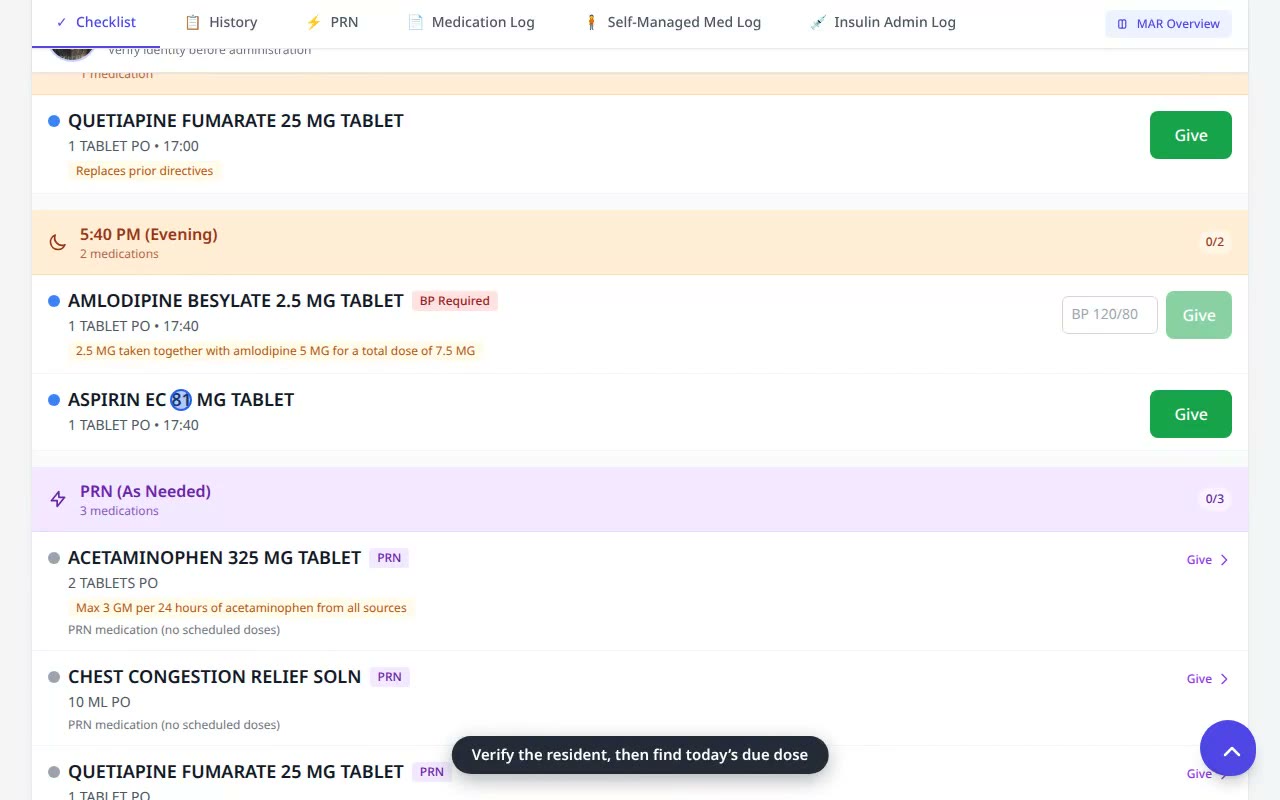Click the PRN badge beside Acetaminophen
Image resolution: width=1280 pixels, height=800 pixels.
[389, 558]
